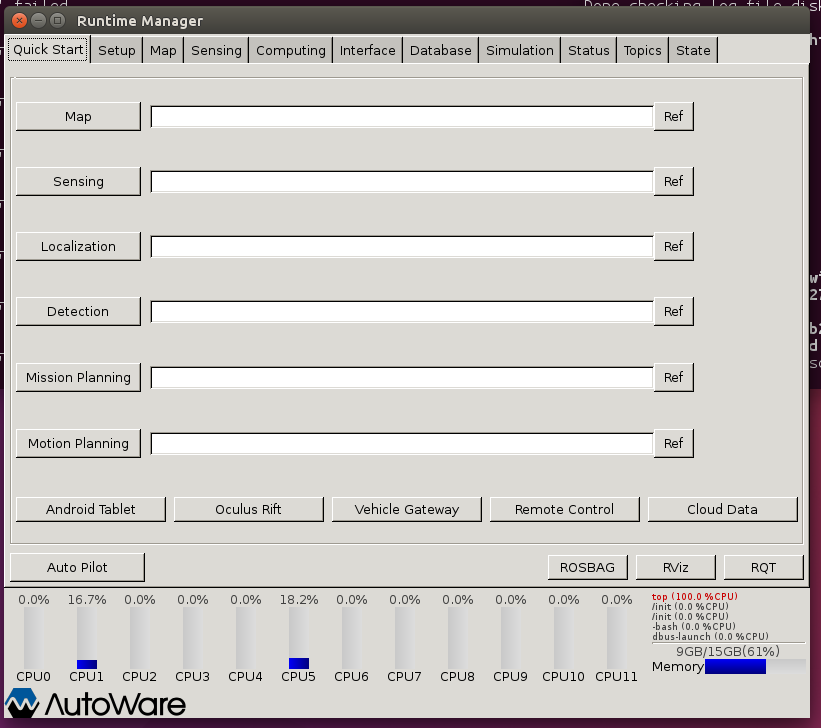Click the Oculus Rift button
The height and width of the screenshot is (728, 821).
point(249,509)
